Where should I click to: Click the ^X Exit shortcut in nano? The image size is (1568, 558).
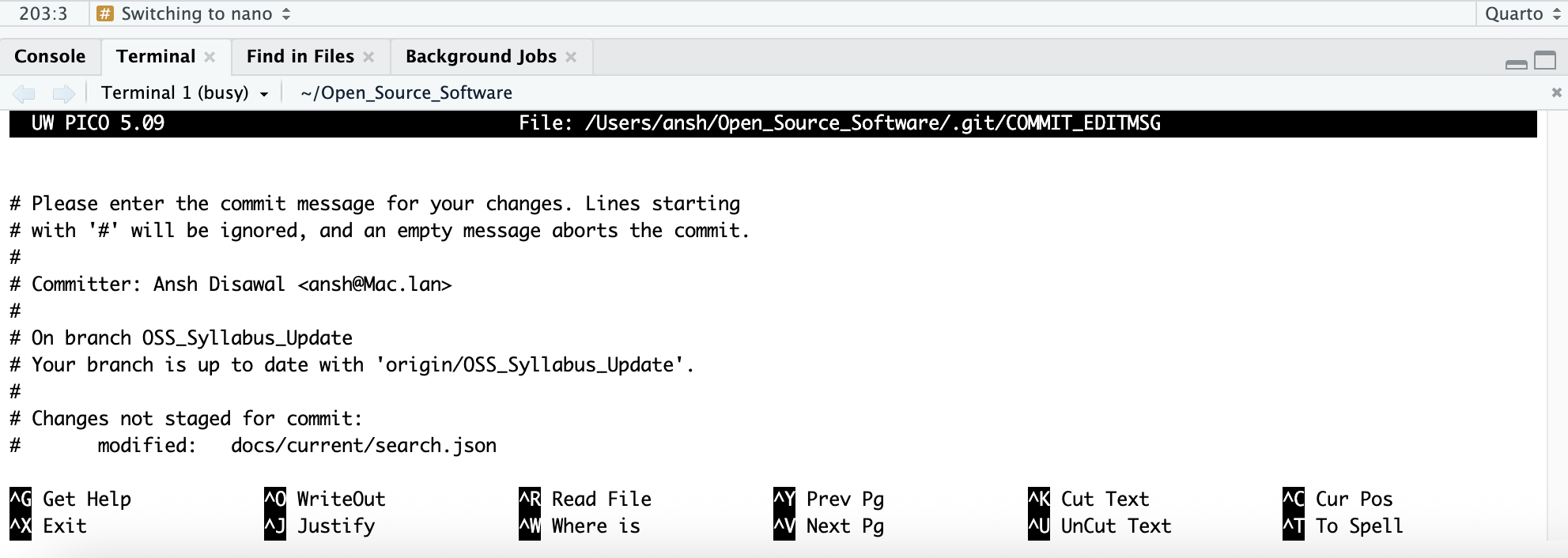click(x=49, y=526)
